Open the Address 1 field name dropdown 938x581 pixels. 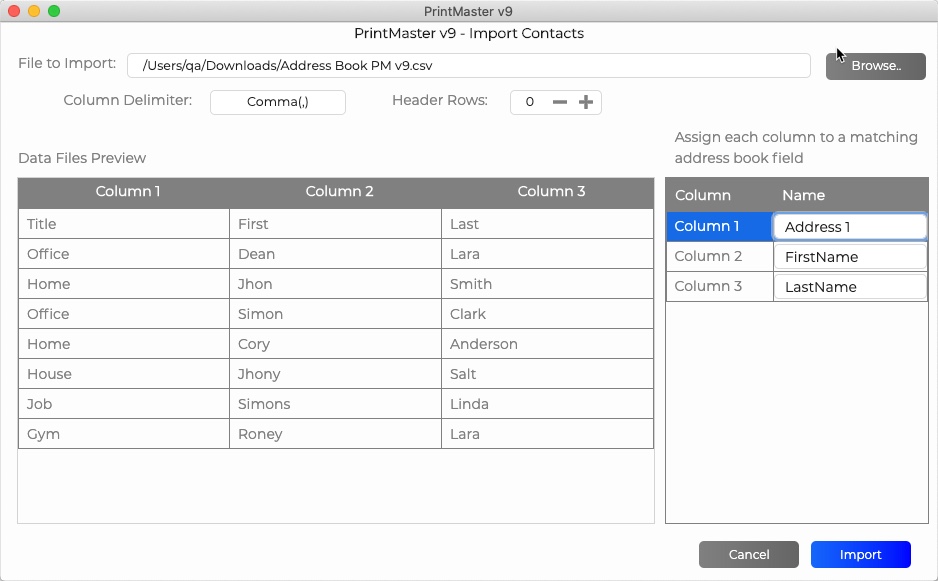(x=849, y=227)
